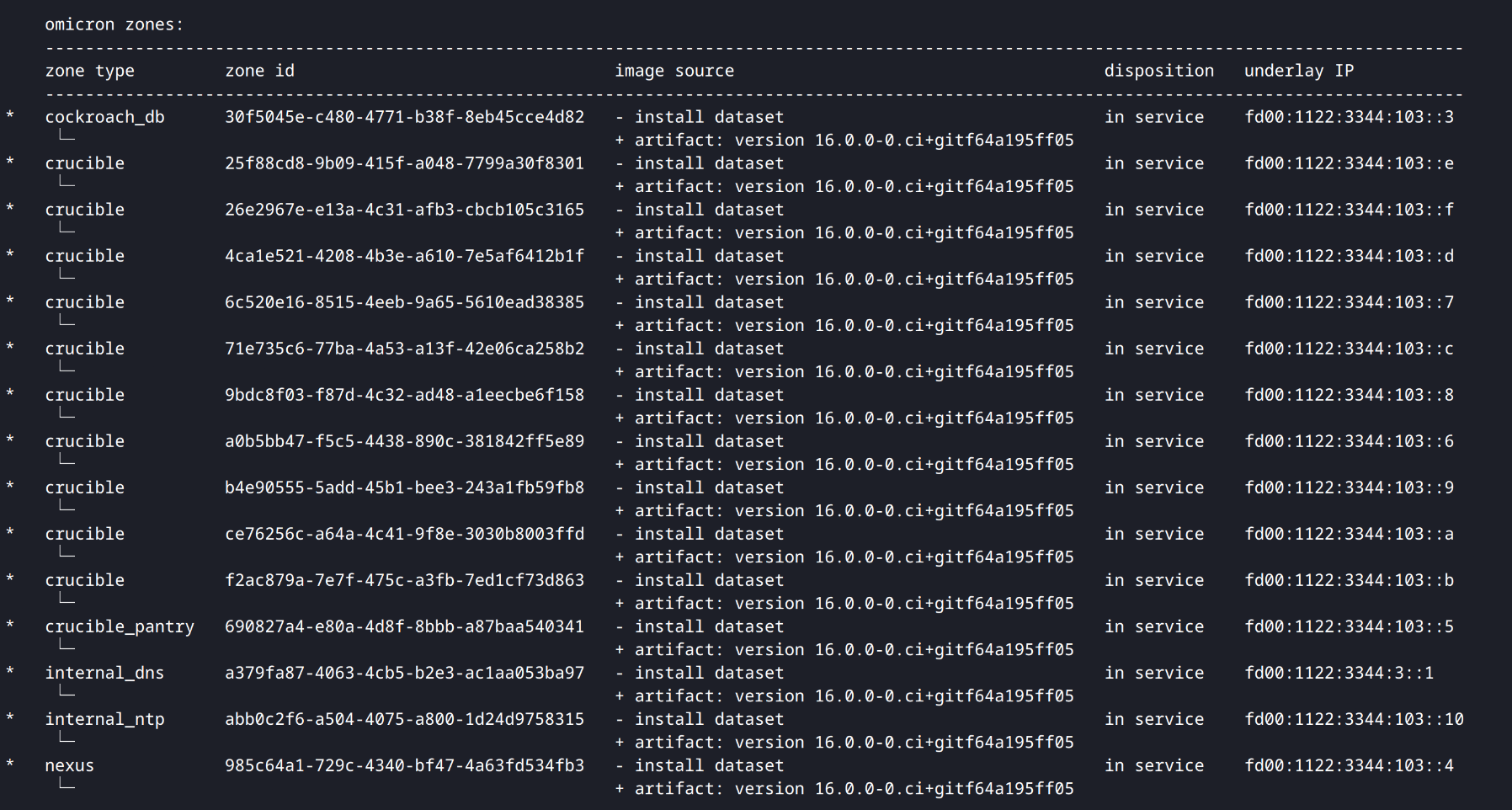Screen dimensions: 1512x810
Task: Click the nexus row's plus artifact line
Action: pyautogui.click(x=844, y=788)
